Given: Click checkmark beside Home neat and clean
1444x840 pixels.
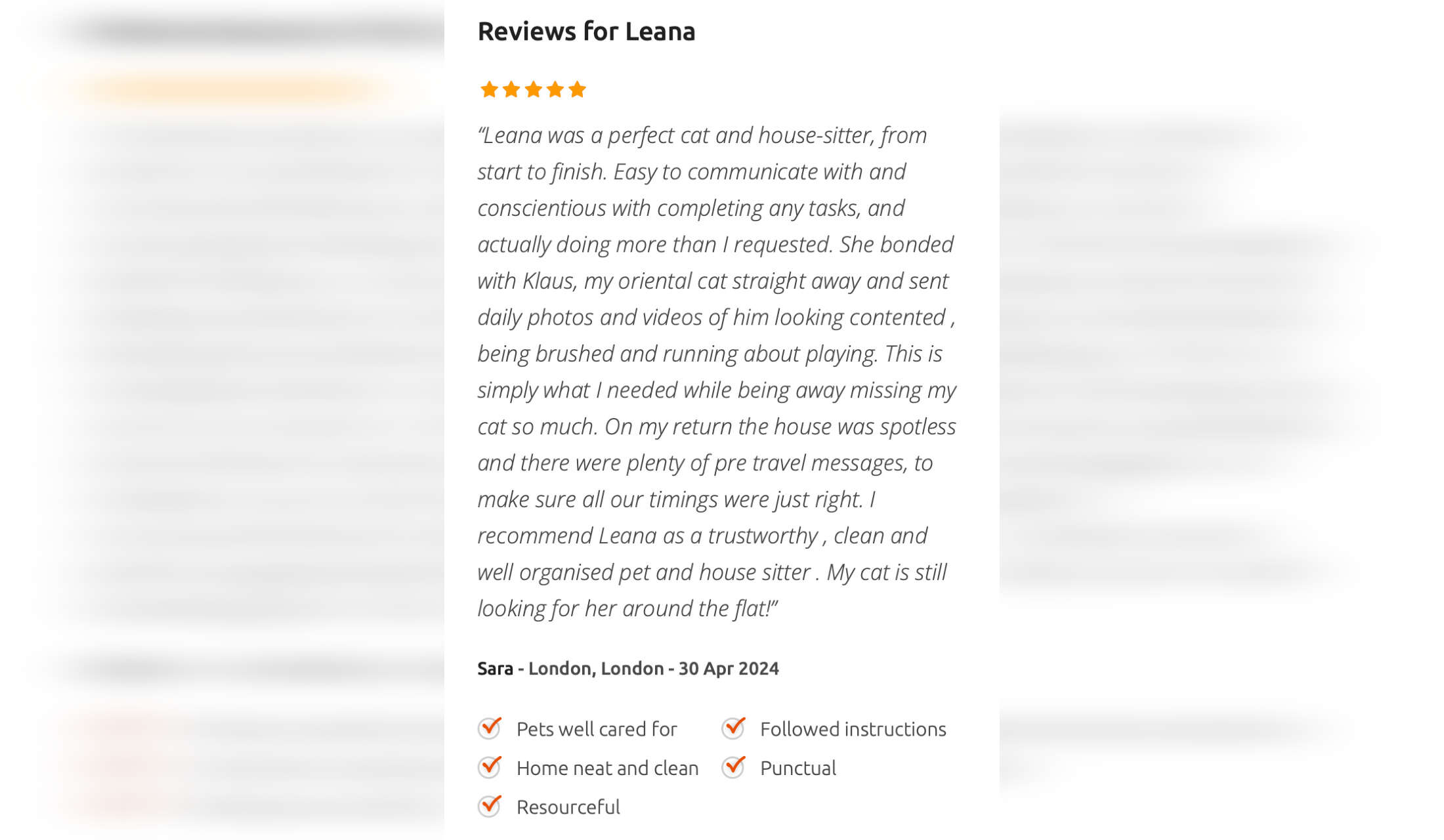Looking at the screenshot, I should coord(490,766).
